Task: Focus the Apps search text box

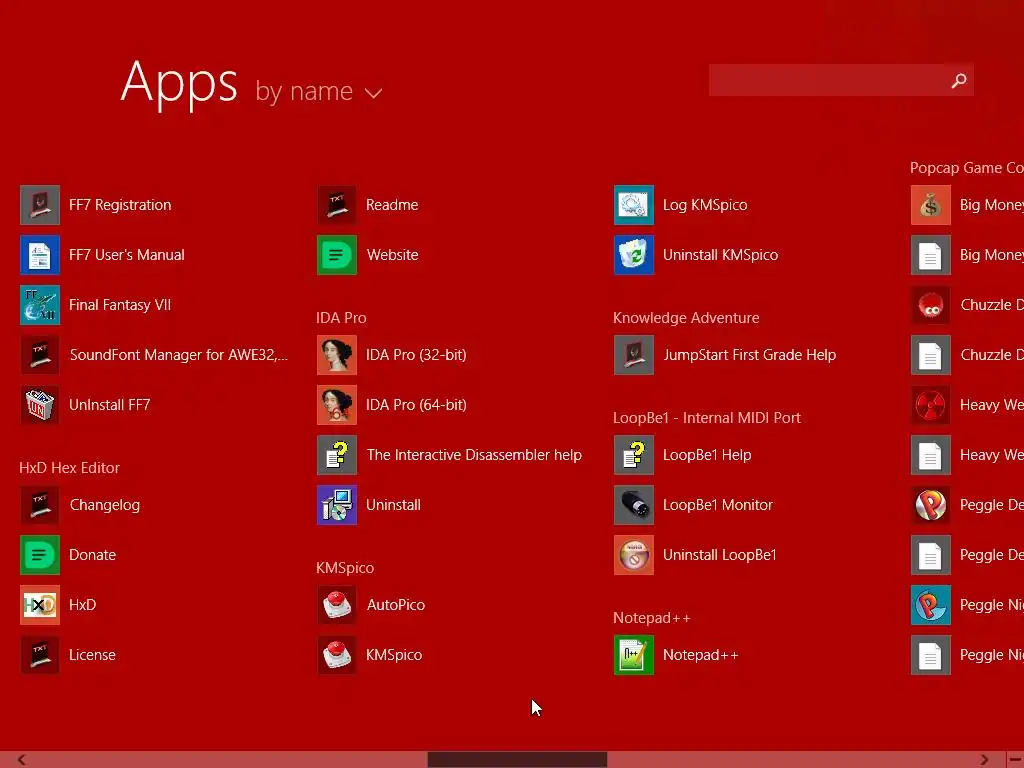Action: click(827, 80)
